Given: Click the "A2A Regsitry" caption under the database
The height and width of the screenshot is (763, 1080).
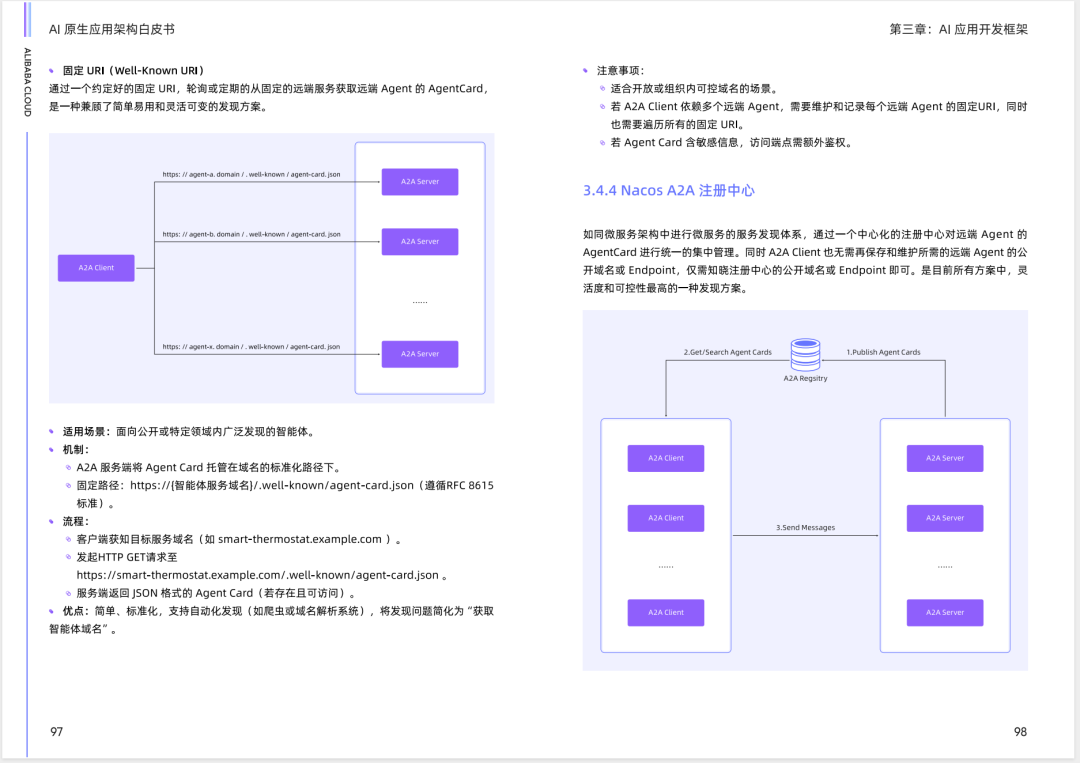Looking at the screenshot, I should coord(805,378).
